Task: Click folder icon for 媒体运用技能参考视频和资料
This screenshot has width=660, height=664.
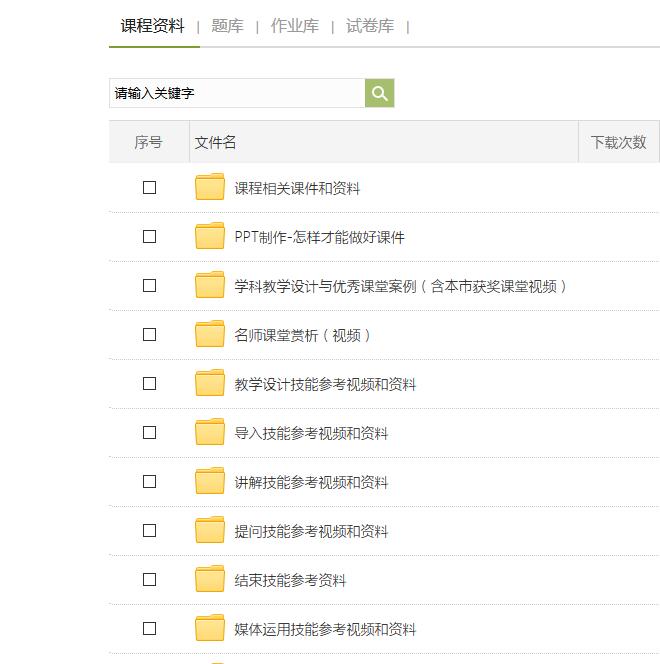Action: [x=210, y=628]
